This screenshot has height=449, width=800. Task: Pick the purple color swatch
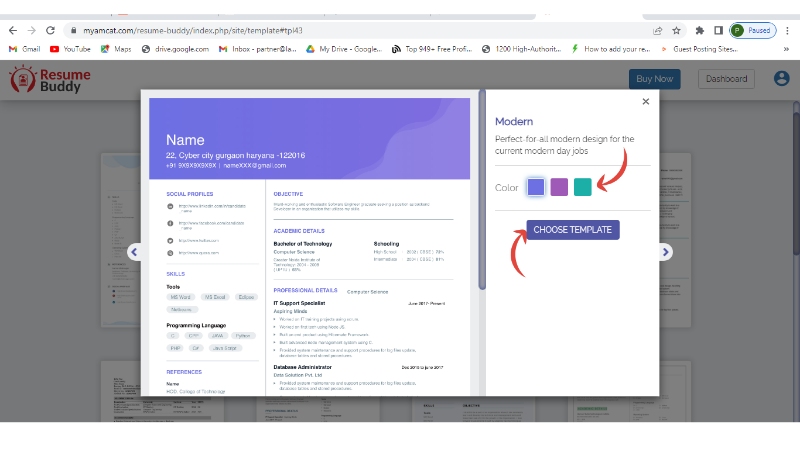[559, 187]
